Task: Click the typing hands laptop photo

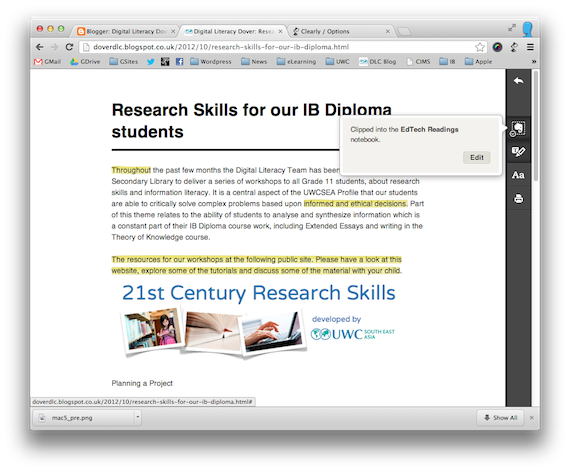Action: point(272,333)
